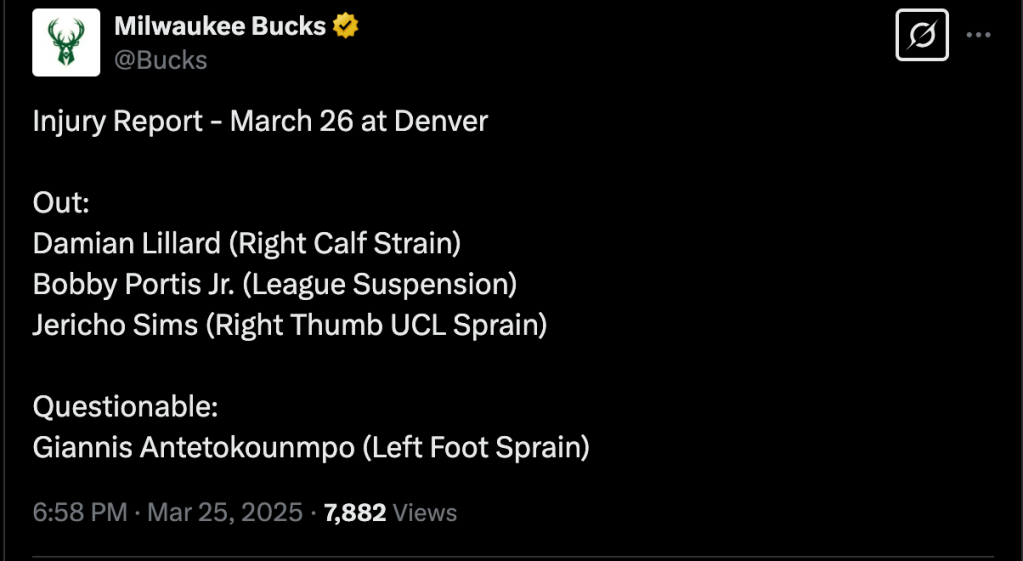Open Grok explain-this-post icon
Viewport: 1023px width, 561px height.
point(922,35)
